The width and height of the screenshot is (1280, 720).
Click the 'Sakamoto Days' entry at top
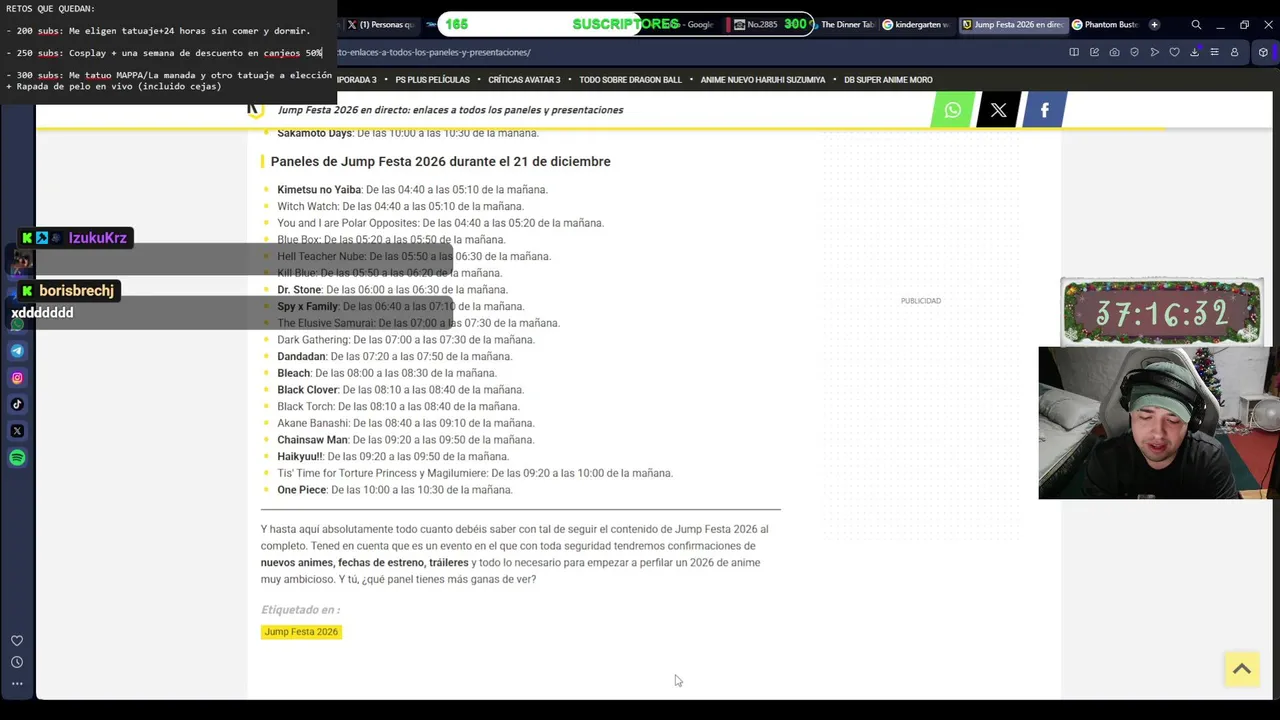pyautogui.click(x=408, y=133)
